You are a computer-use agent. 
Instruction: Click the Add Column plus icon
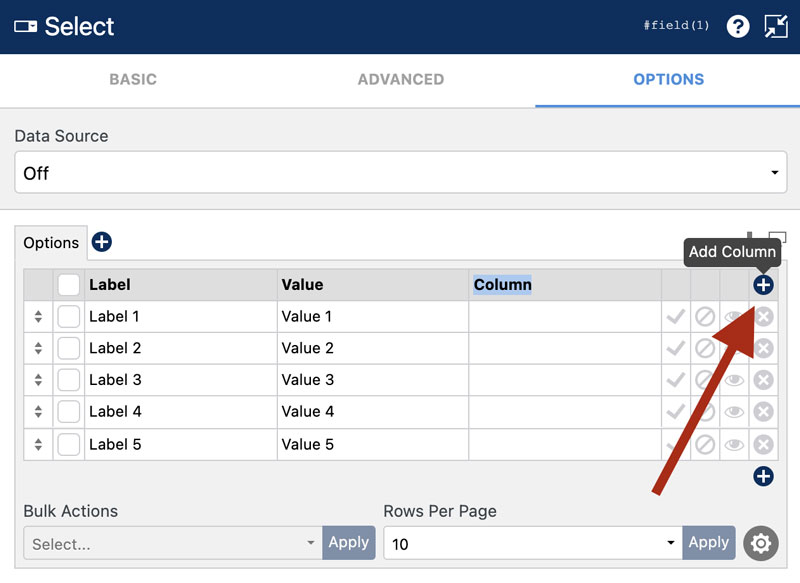pyautogui.click(x=763, y=284)
